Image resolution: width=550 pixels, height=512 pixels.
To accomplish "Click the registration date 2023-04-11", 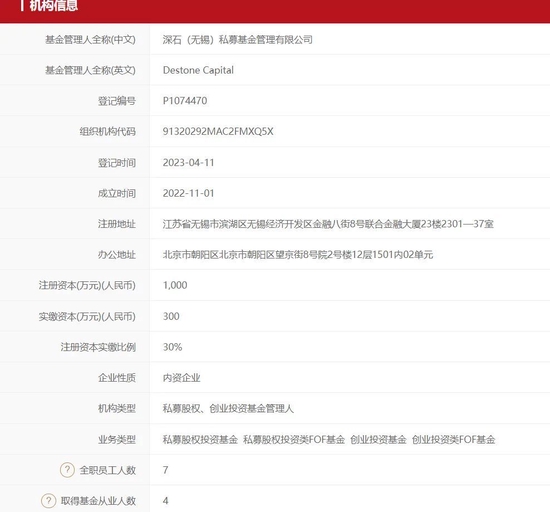I will [x=188, y=163].
